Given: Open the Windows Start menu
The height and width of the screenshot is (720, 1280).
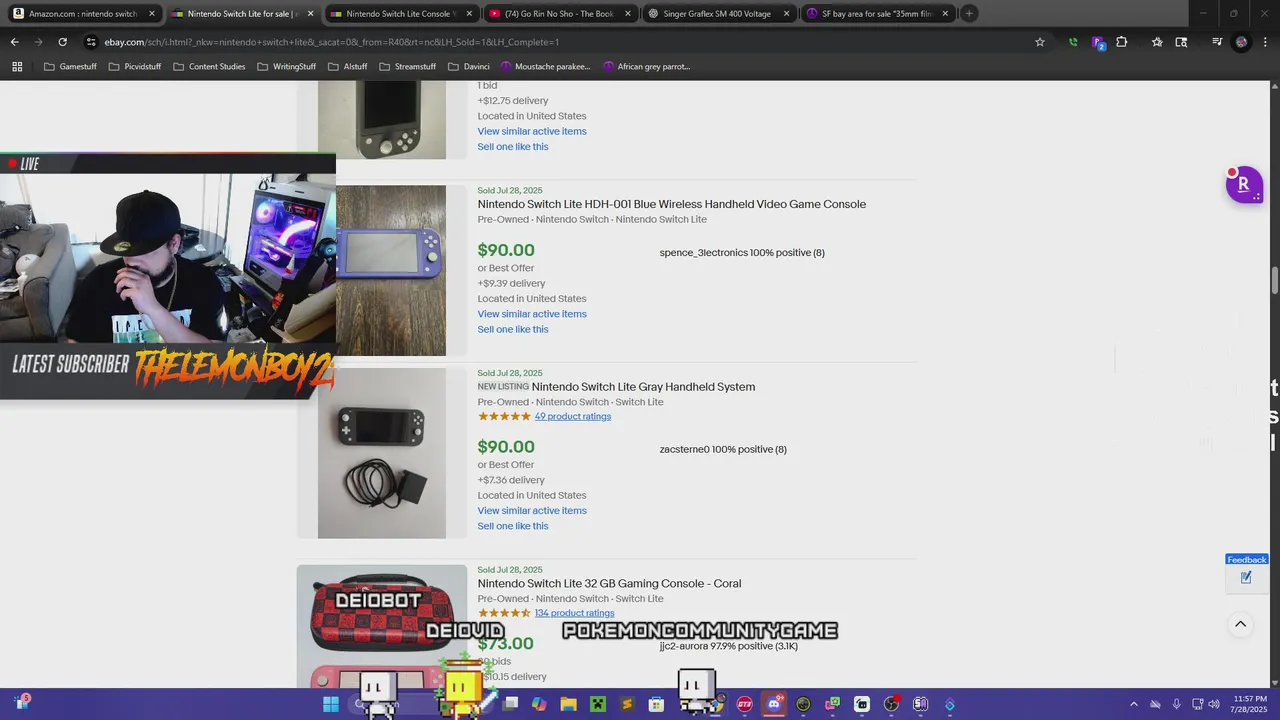Looking at the screenshot, I should 331,704.
